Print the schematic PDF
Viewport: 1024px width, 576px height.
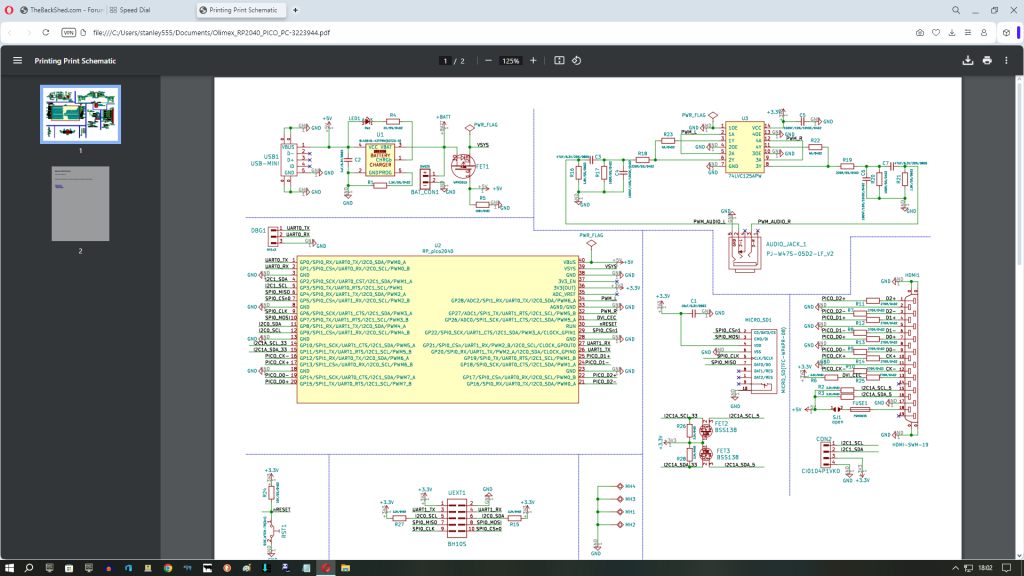coord(987,61)
